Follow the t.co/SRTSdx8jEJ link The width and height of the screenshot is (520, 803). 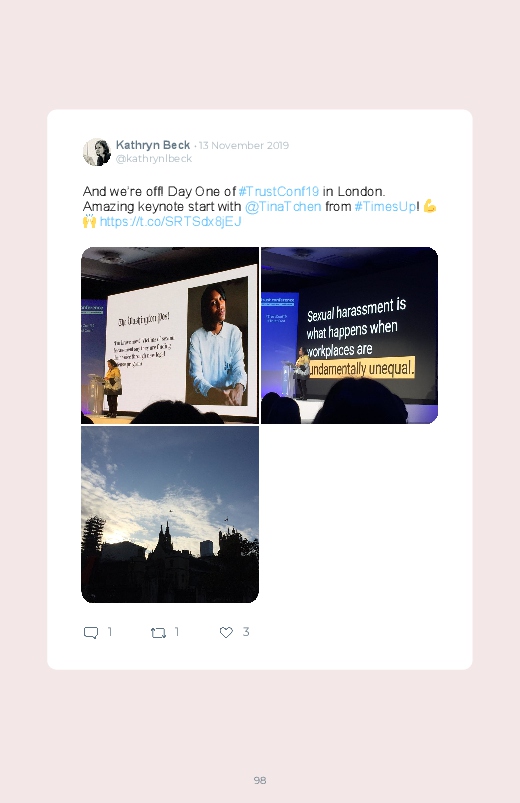(171, 221)
